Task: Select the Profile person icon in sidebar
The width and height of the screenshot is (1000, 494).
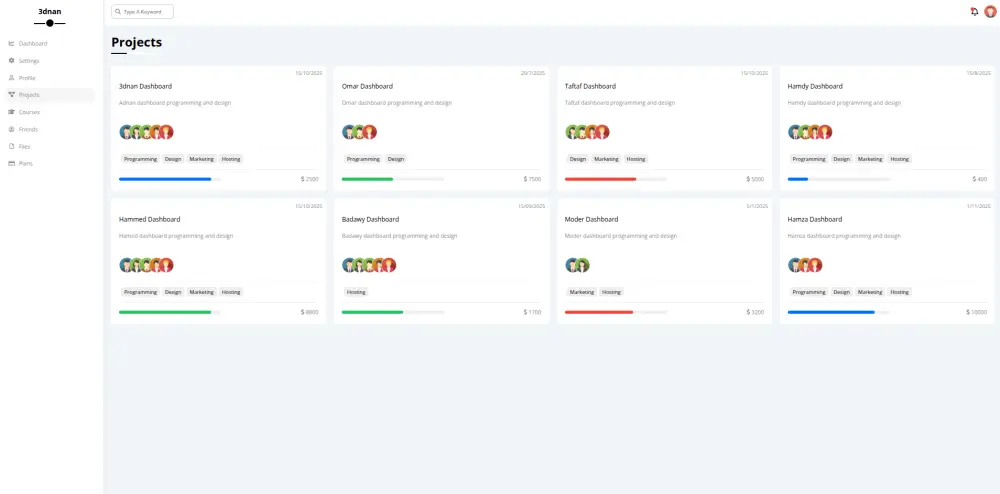Action: 11,78
